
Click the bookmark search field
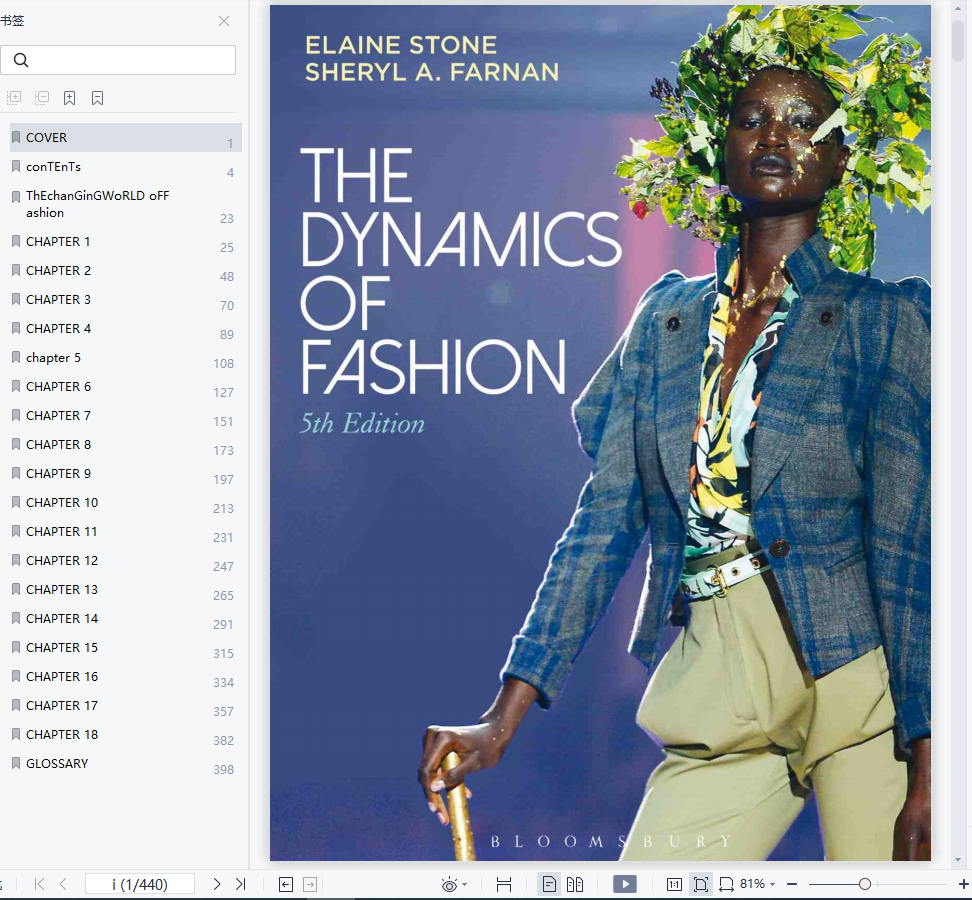[x=118, y=60]
